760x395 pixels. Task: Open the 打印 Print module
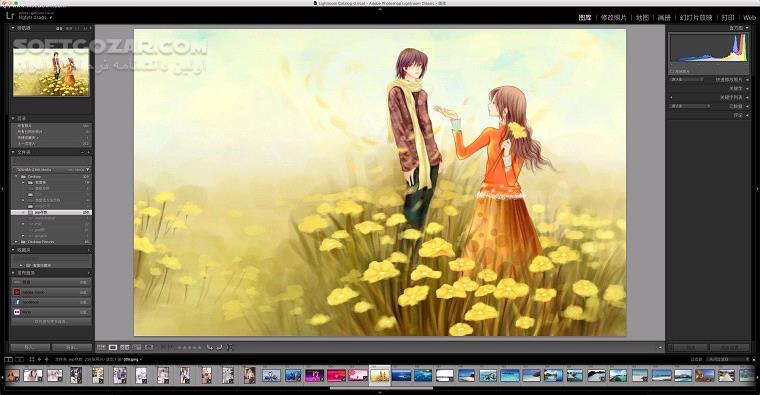[x=728, y=17]
